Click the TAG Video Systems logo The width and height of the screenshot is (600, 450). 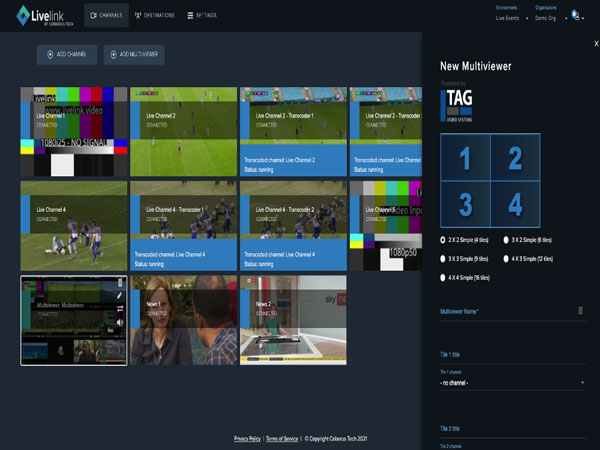point(457,106)
